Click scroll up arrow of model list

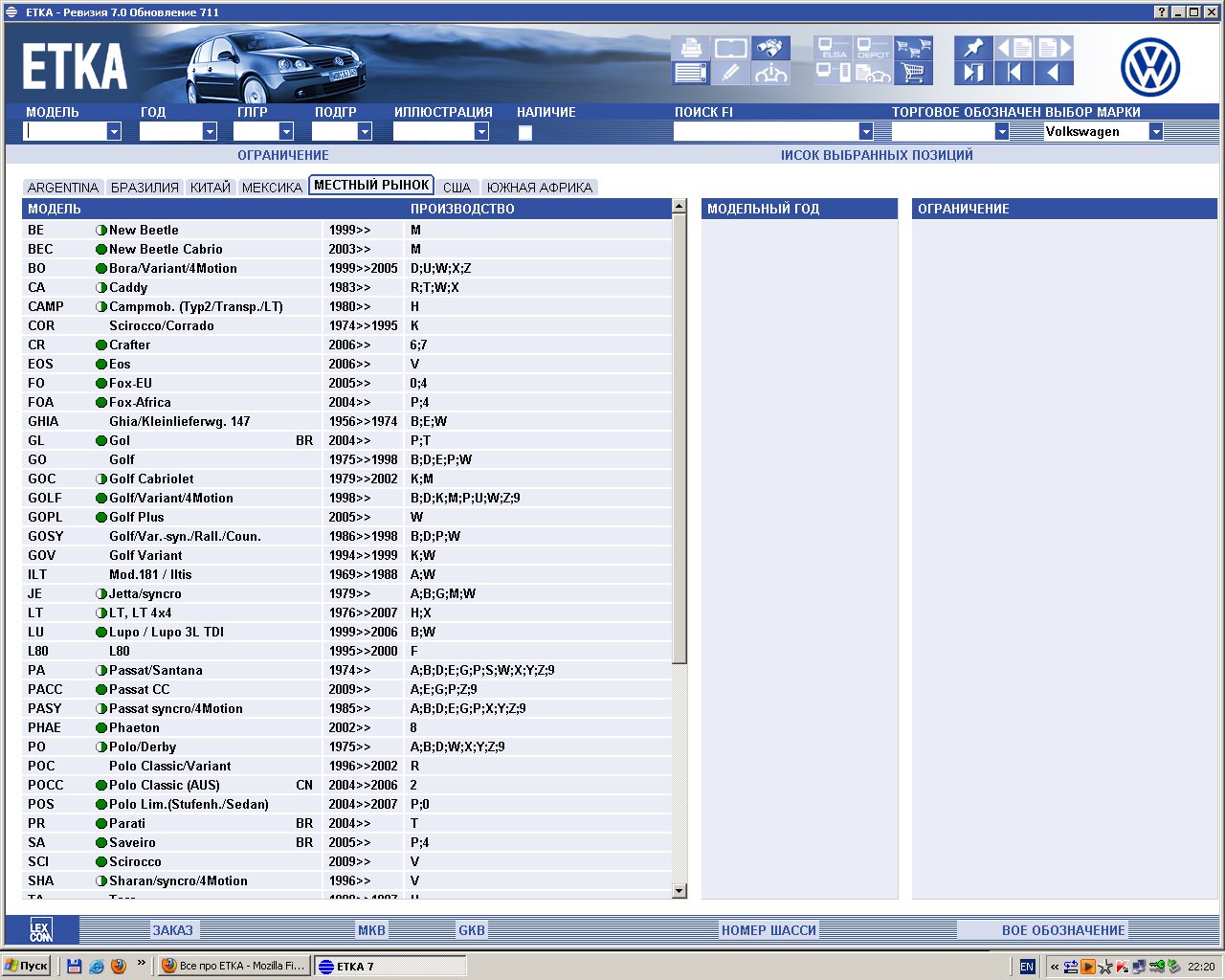click(679, 206)
